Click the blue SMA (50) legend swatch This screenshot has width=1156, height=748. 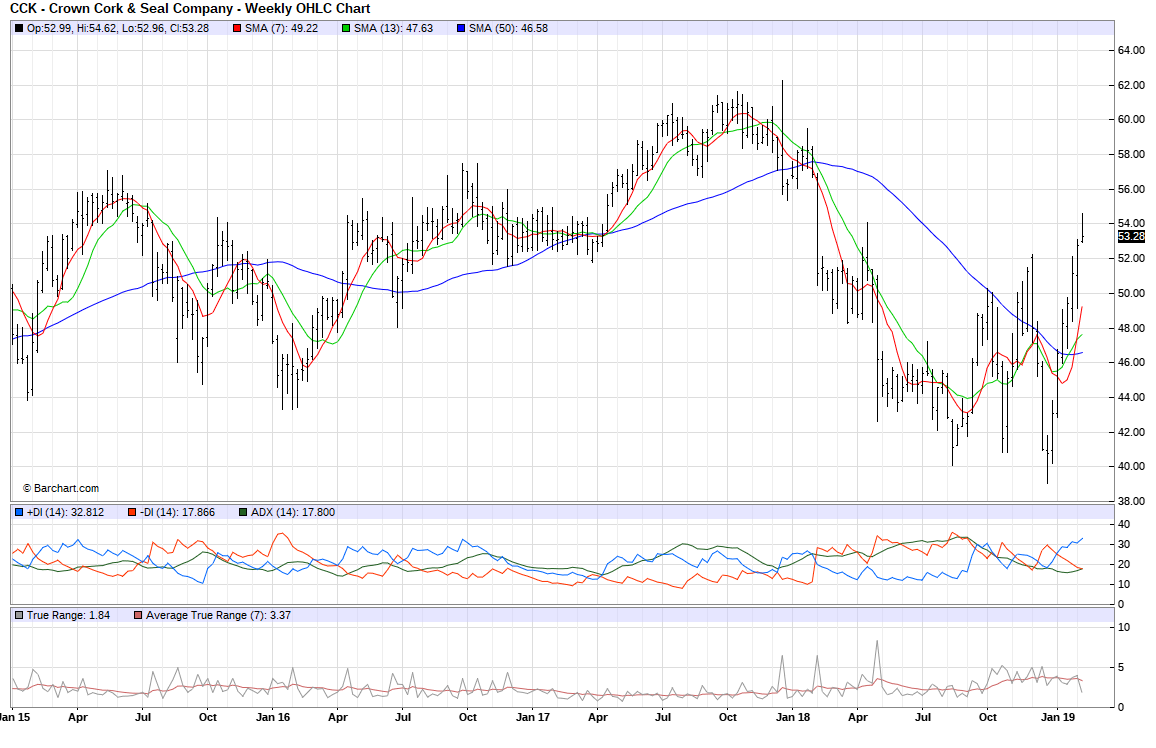click(461, 29)
